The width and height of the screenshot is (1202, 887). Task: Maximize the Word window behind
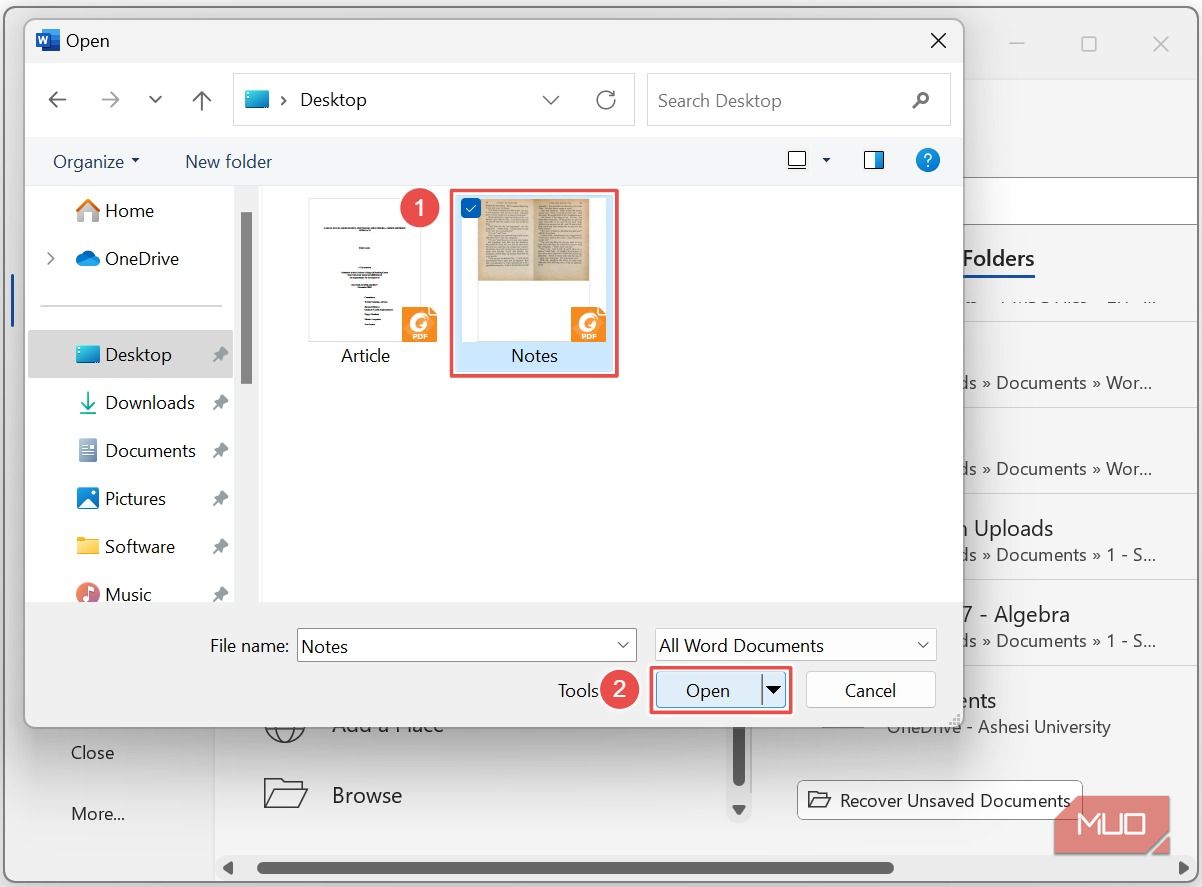tap(1089, 44)
